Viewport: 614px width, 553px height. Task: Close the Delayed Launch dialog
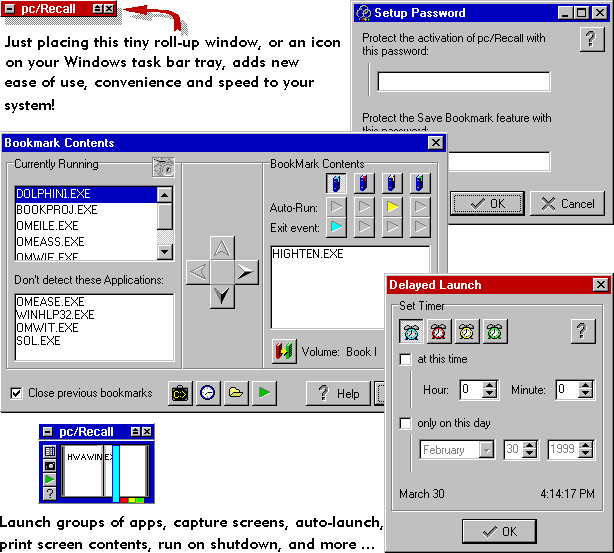600,284
